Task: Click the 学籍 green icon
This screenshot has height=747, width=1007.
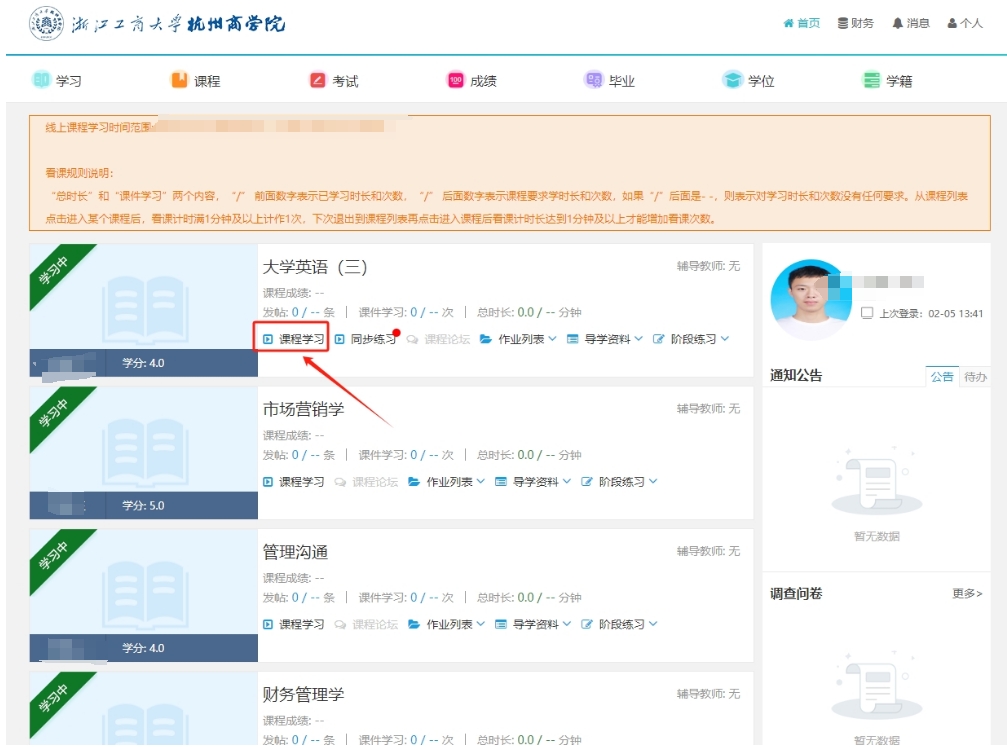Action: pyautogui.click(x=871, y=80)
